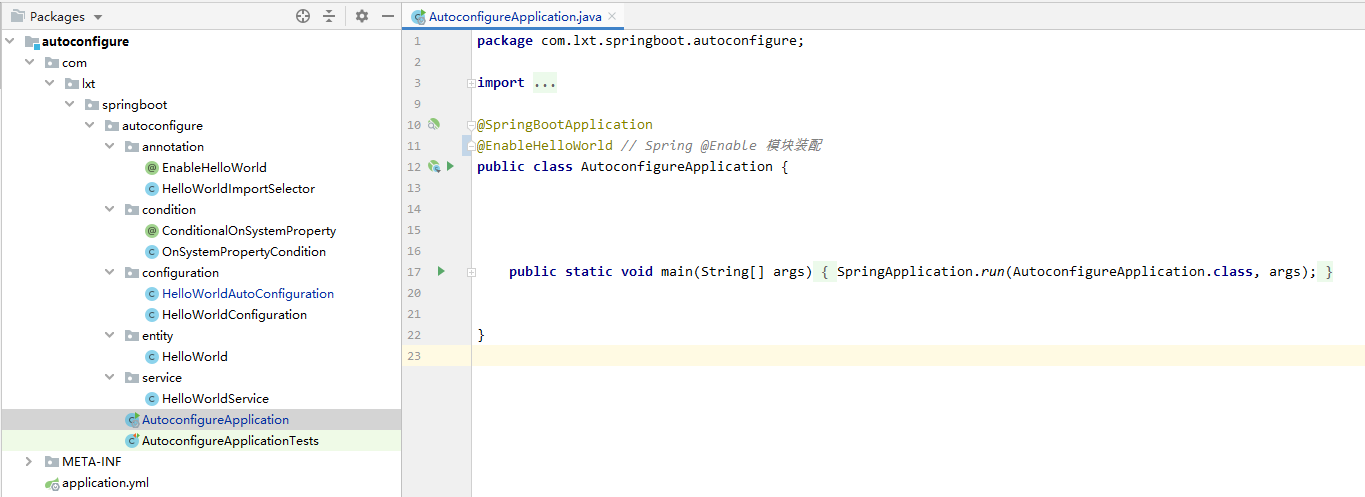Expand folded main method body on line 17
Viewport: 1365px width, 497px height.
pyautogui.click(x=471, y=272)
